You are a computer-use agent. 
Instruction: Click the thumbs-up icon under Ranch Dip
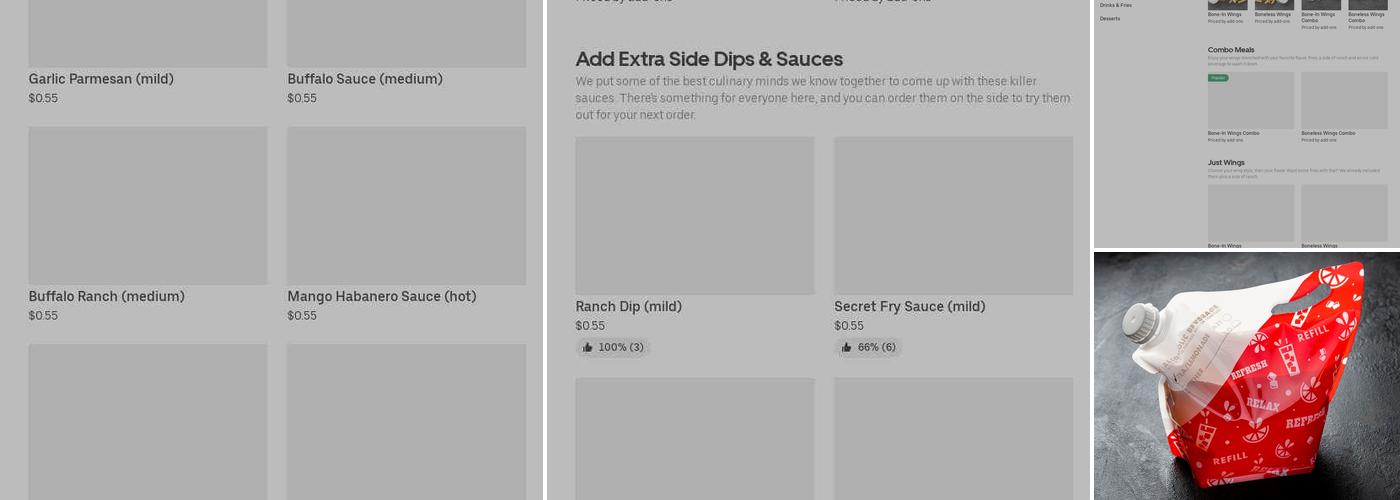(x=587, y=348)
